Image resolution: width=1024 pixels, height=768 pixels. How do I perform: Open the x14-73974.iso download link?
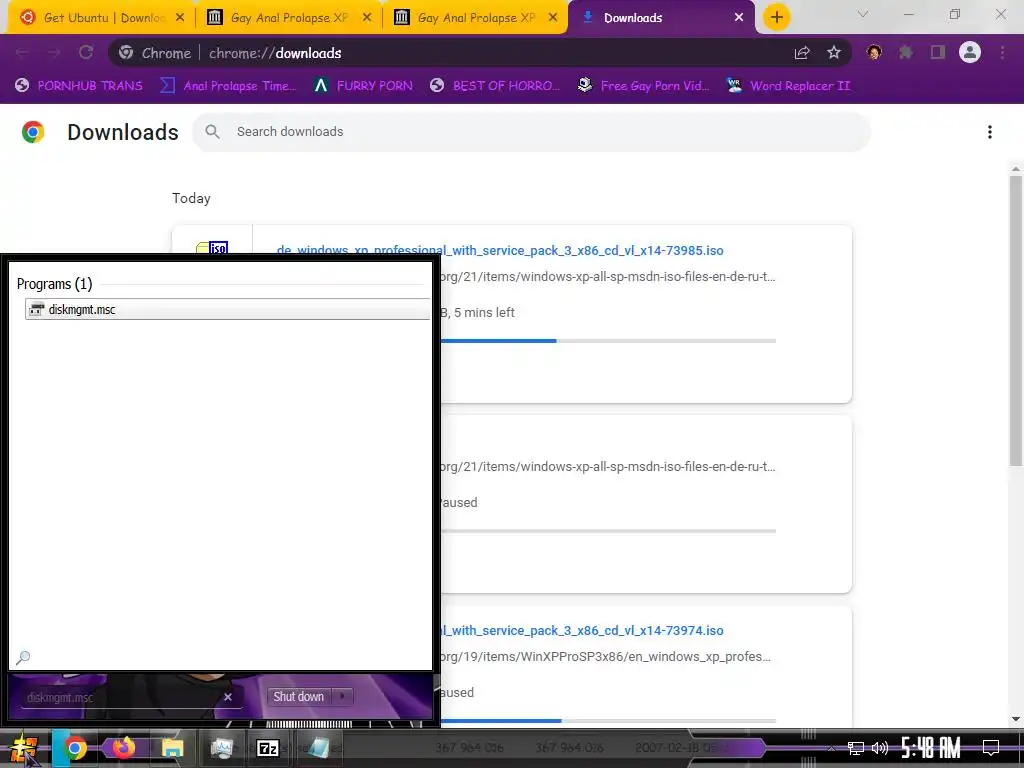(581, 631)
